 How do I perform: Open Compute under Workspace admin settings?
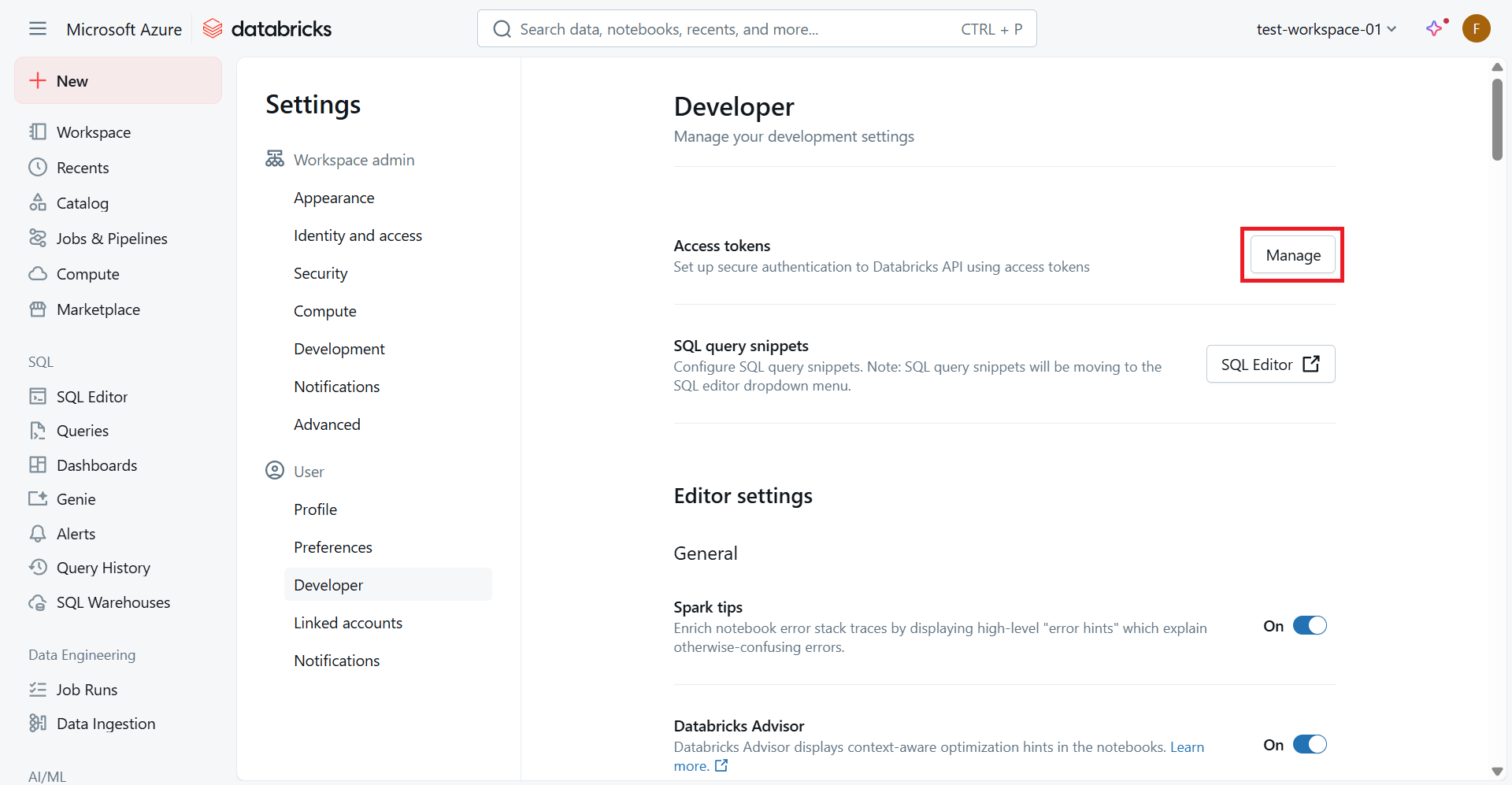(324, 311)
